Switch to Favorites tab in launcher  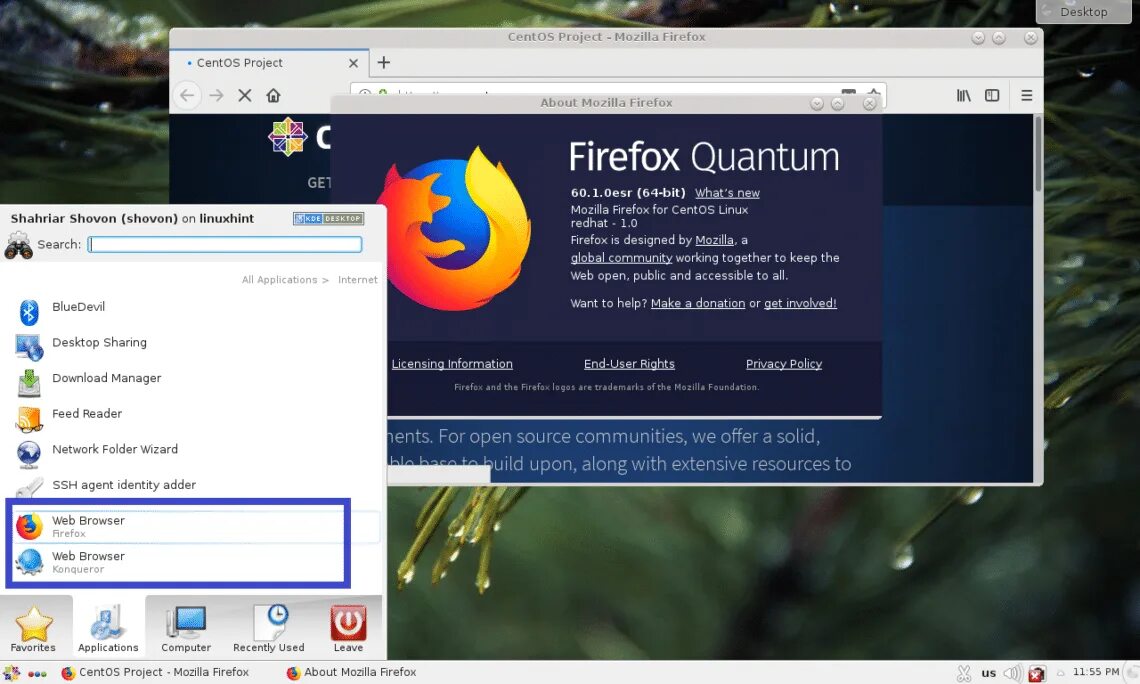[x=33, y=627]
